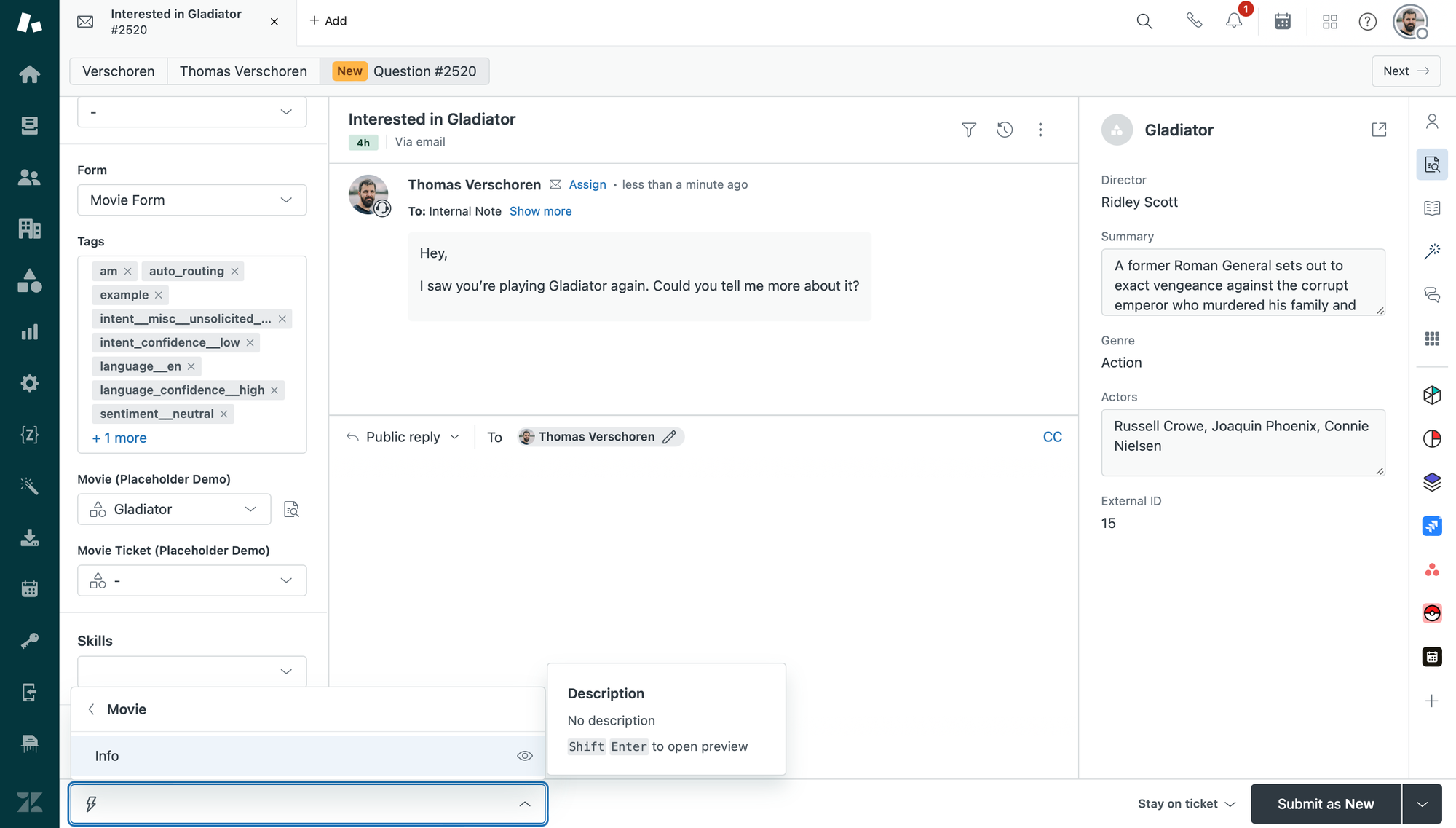This screenshot has width=1456, height=828.
Task: Click Show more link
Action: pyautogui.click(x=540, y=211)
